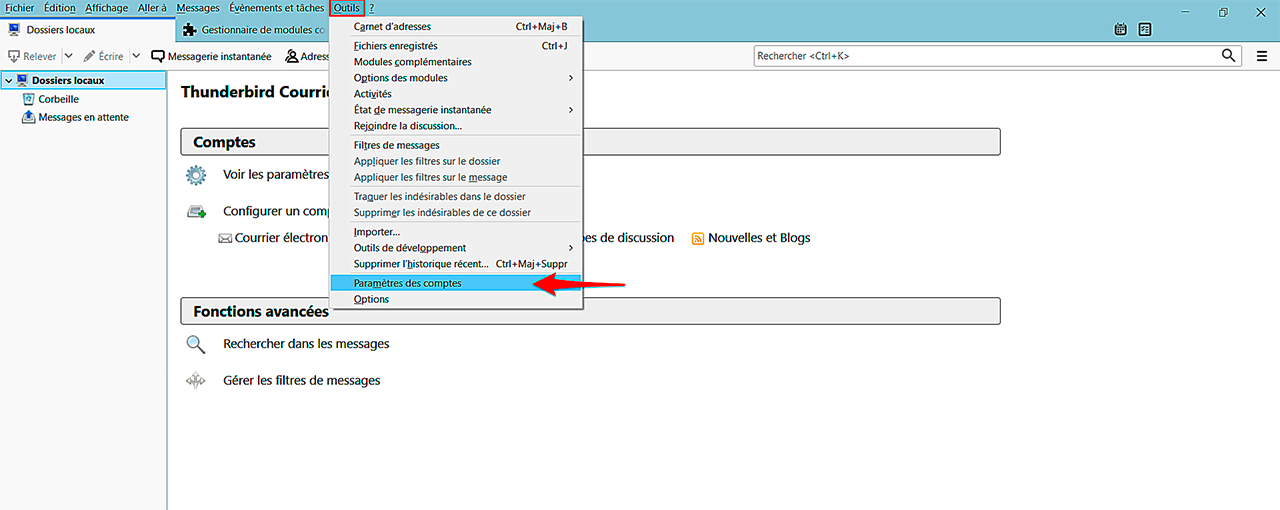1280x510 pixels.
Task: Select Activités menu entry
Action: pos(457,94)
